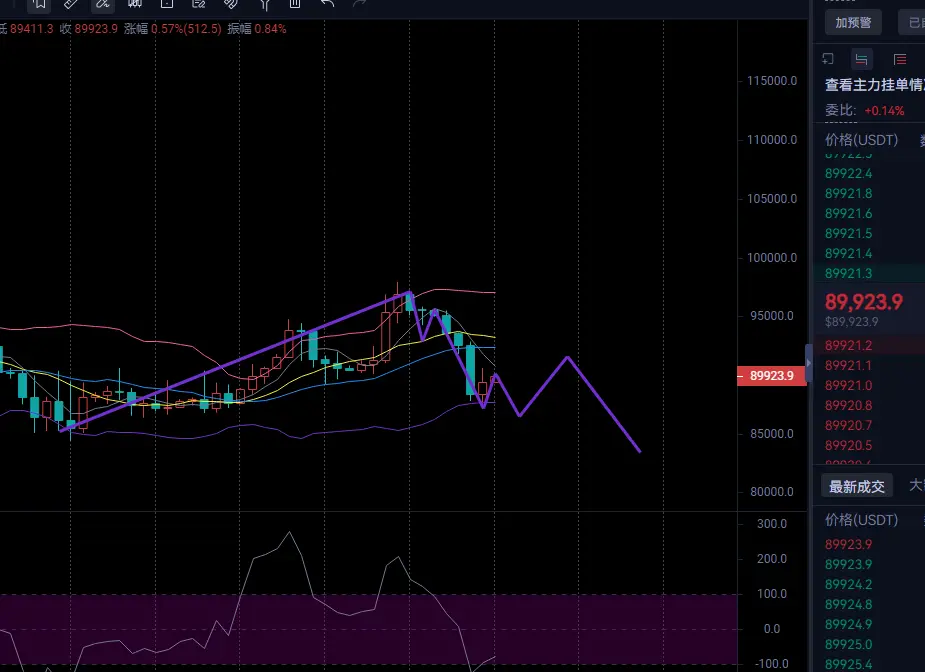Click the 85000.0 price axis label

click(772, 434)
